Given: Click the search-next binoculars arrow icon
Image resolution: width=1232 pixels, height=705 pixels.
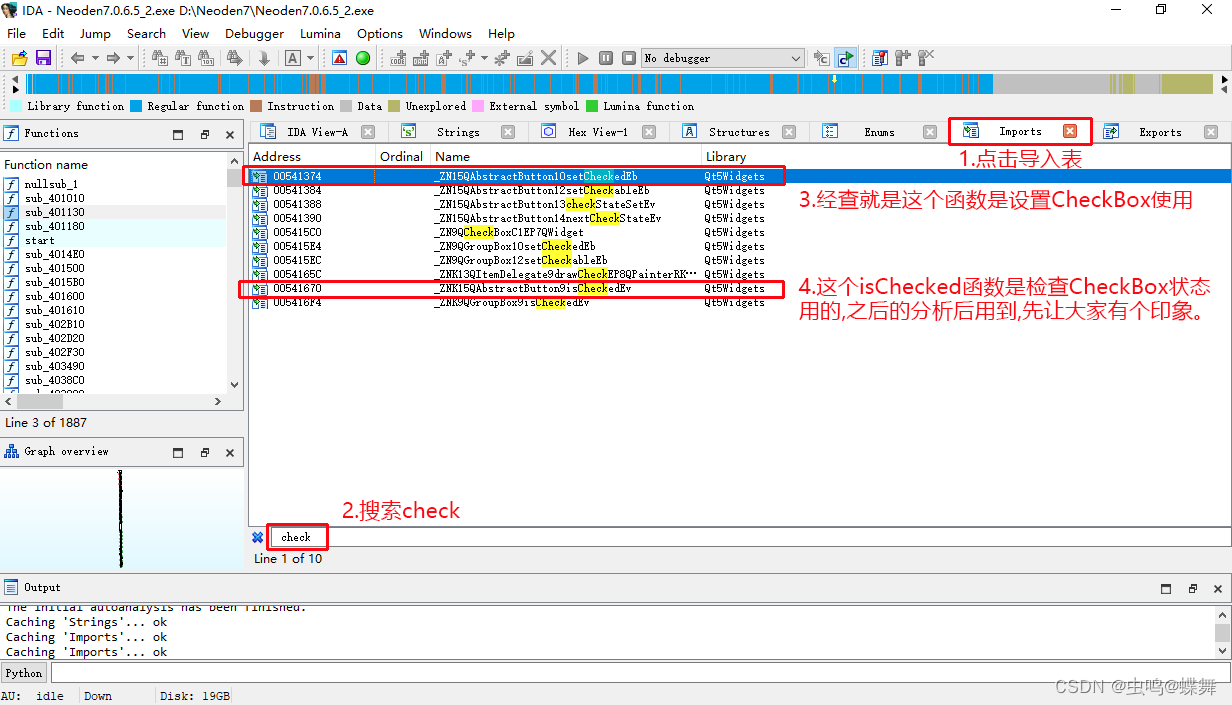Looking at the screenshot, I should [235, 58].
